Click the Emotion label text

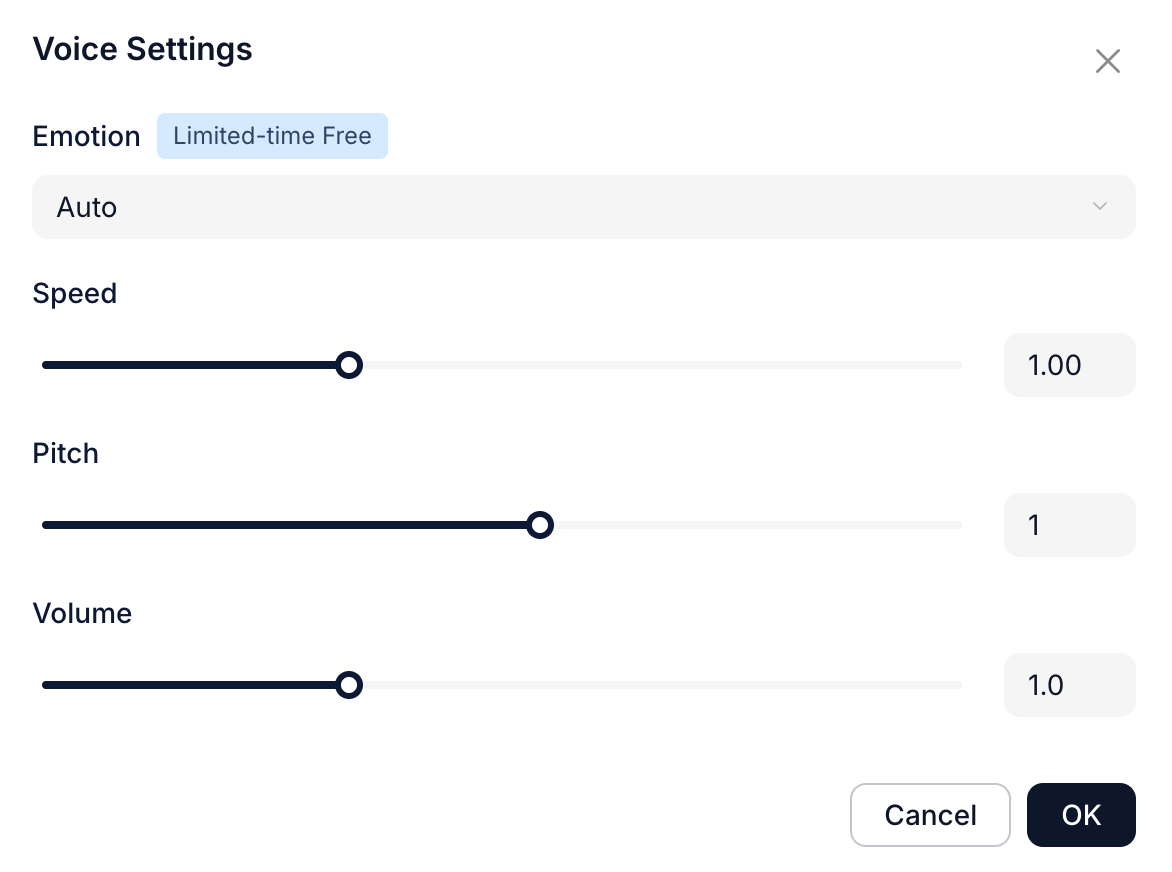point(86,136)
